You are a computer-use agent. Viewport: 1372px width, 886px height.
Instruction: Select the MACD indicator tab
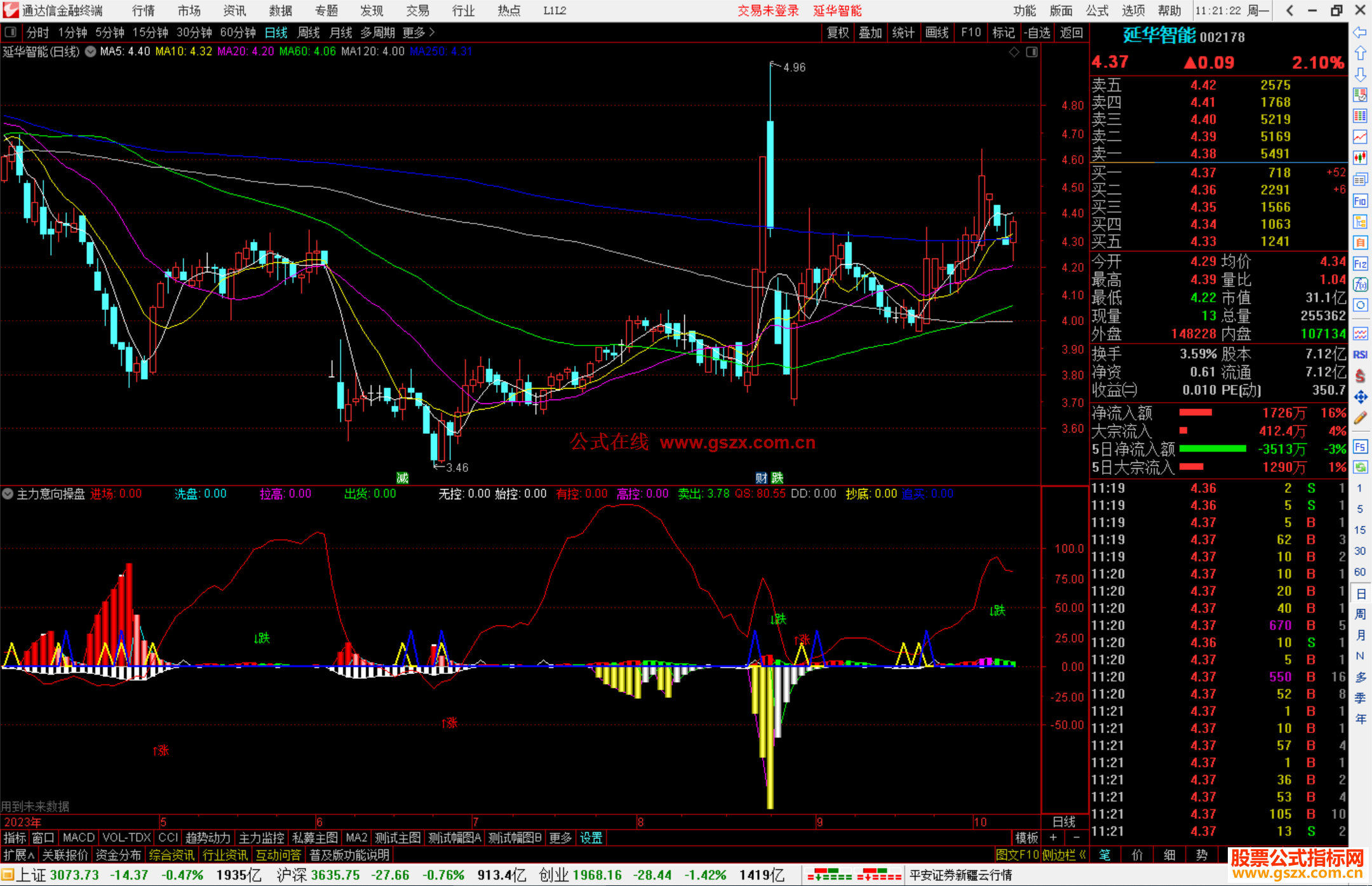point(79,838)
